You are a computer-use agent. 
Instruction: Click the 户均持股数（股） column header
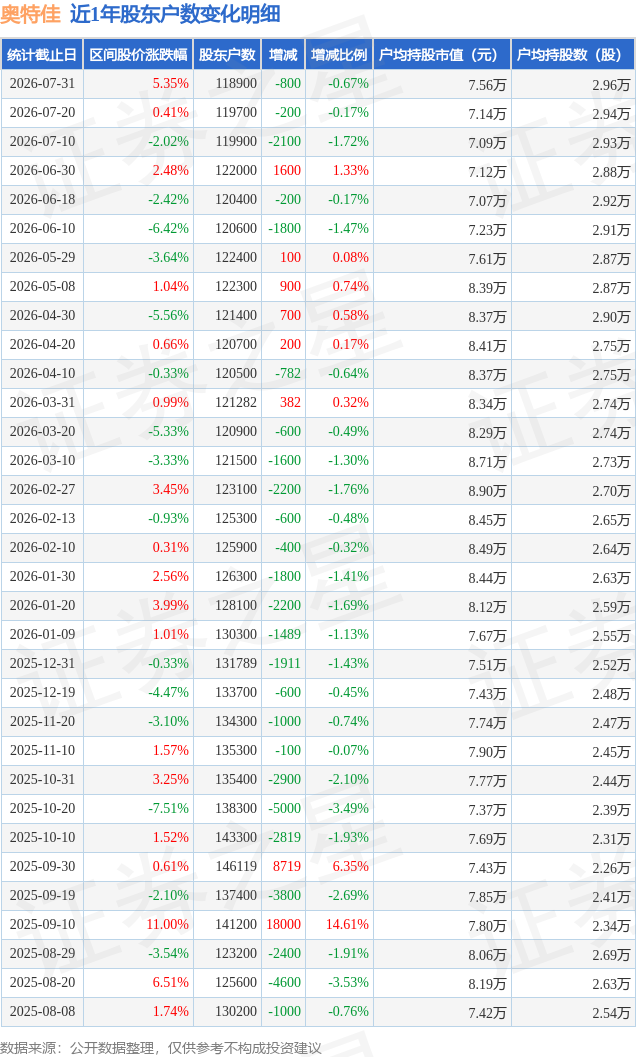[573, 55]
